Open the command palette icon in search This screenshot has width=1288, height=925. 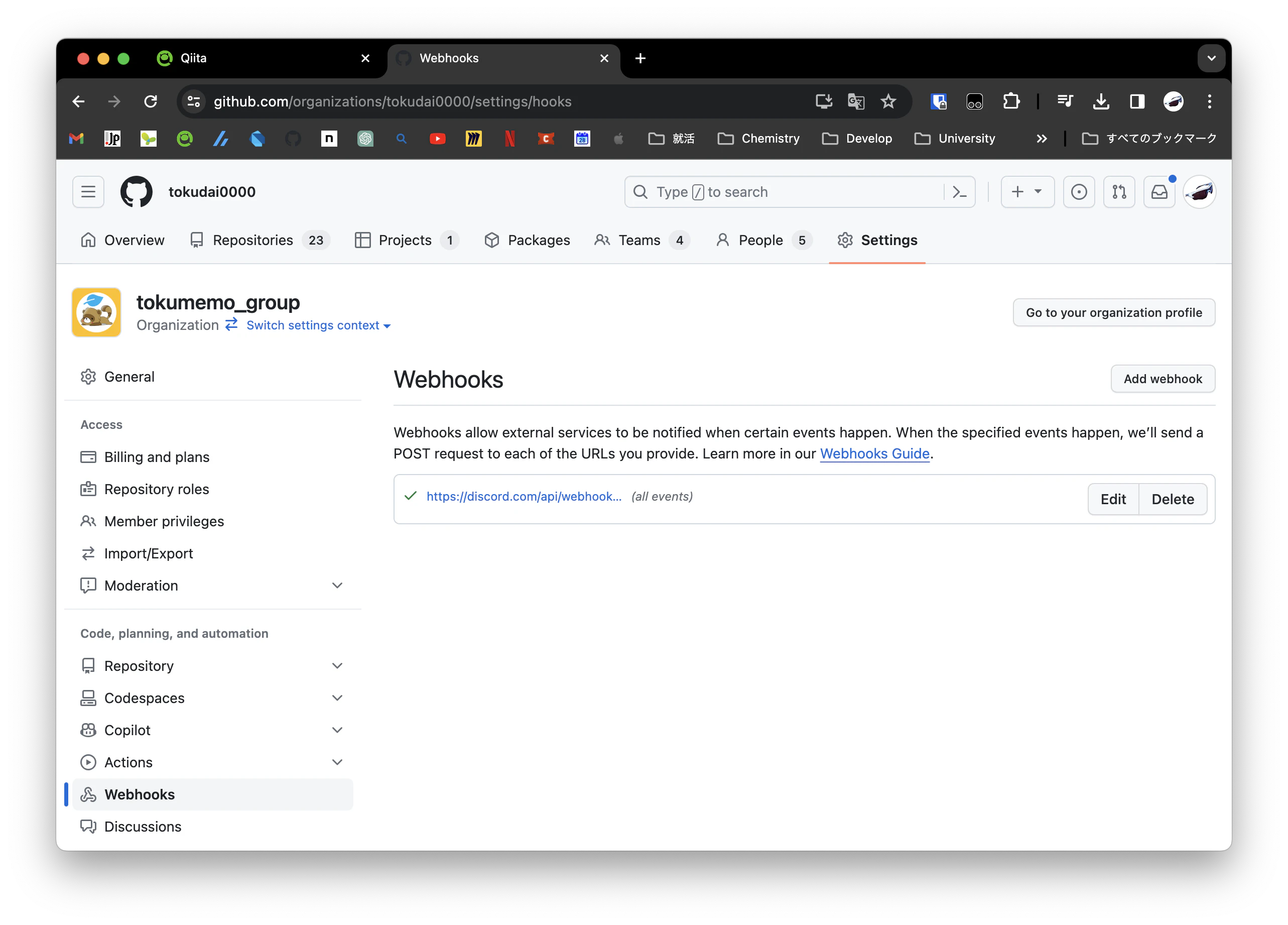(959, 192)
